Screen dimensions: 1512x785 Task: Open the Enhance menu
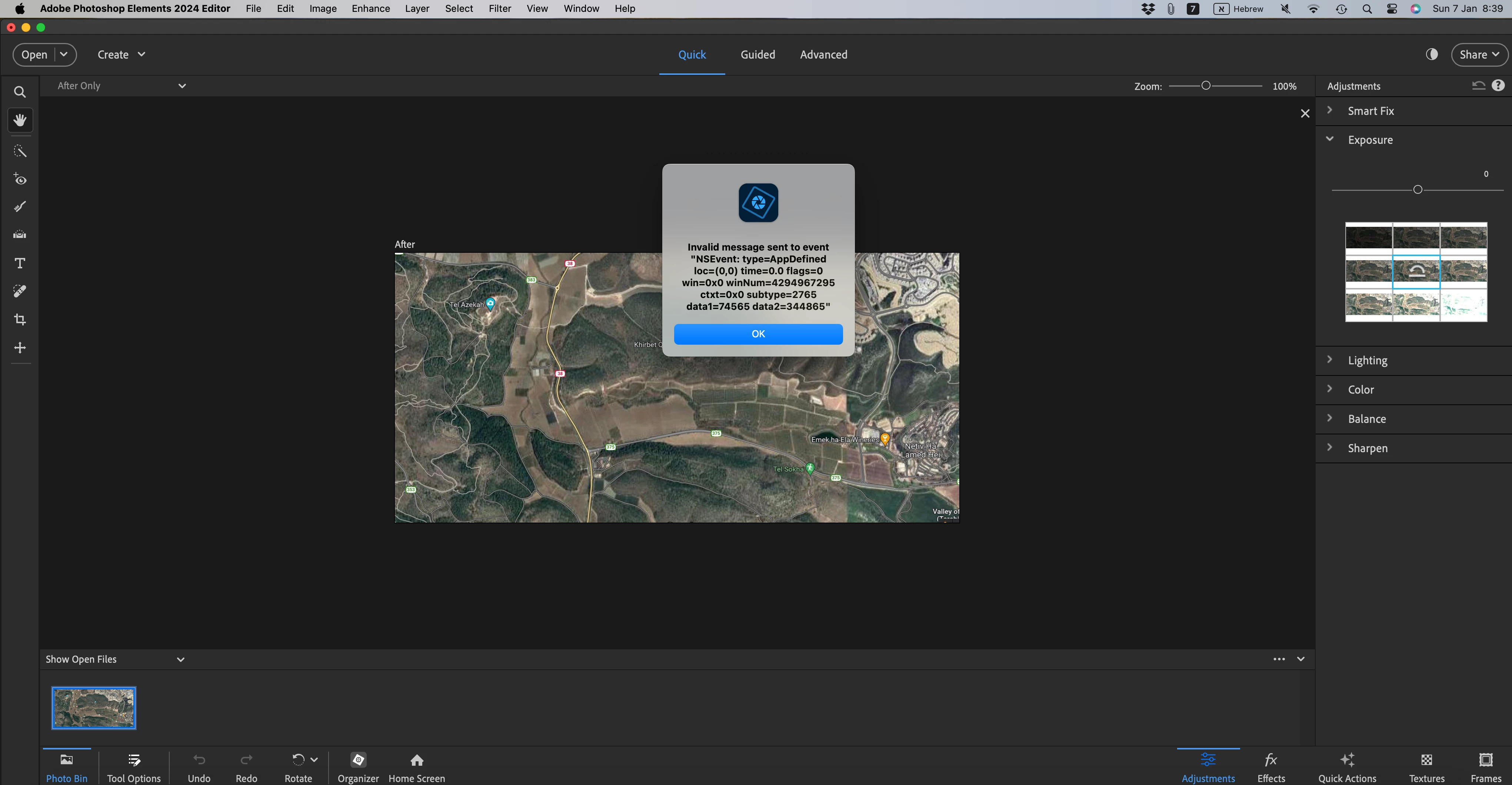pyautogui.click(x=370, y=9)
